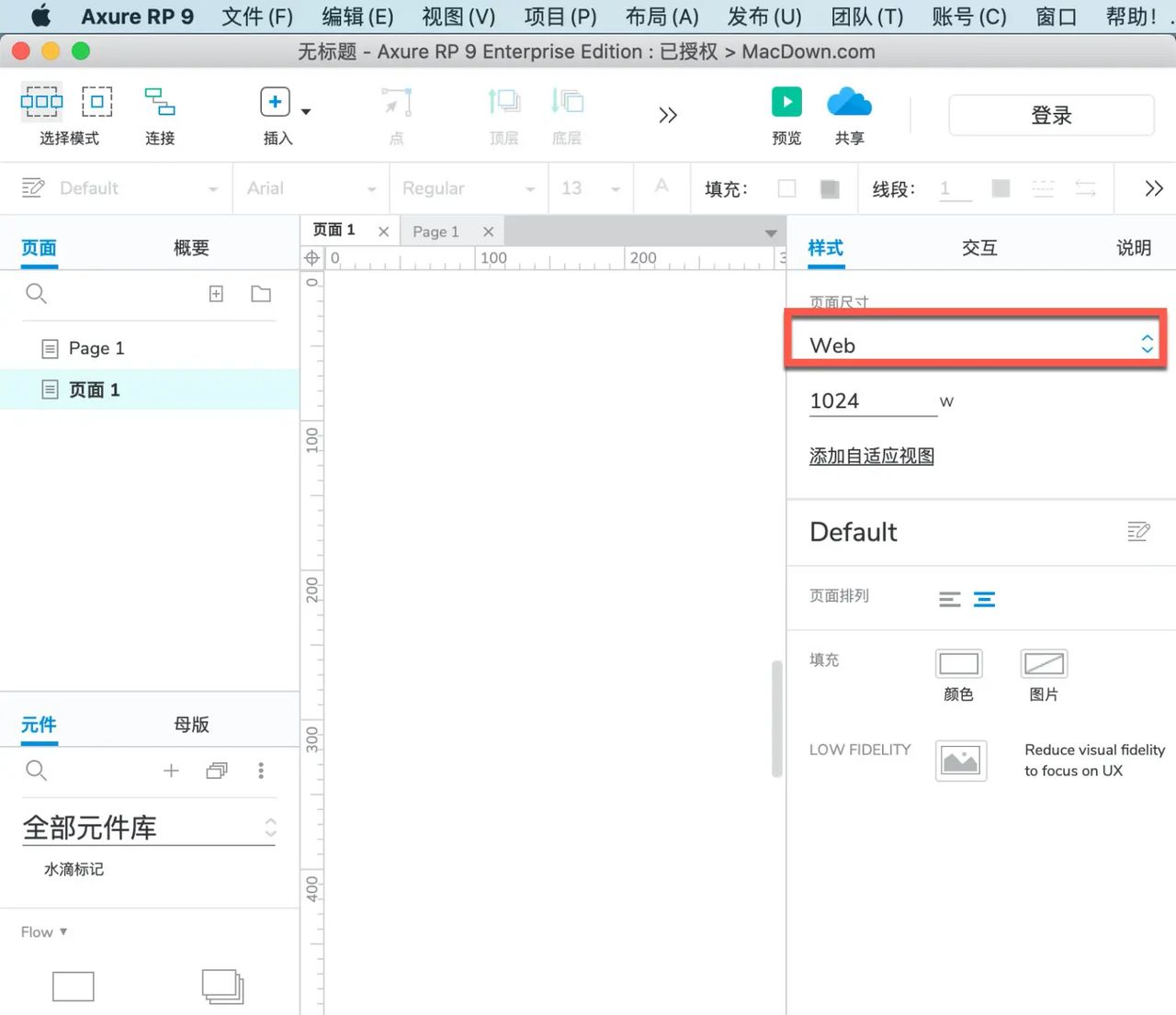Screen dimensions: 1176x1015
Task: Close the Page 1 canvas tab
Action: click(x=488, y=231)
